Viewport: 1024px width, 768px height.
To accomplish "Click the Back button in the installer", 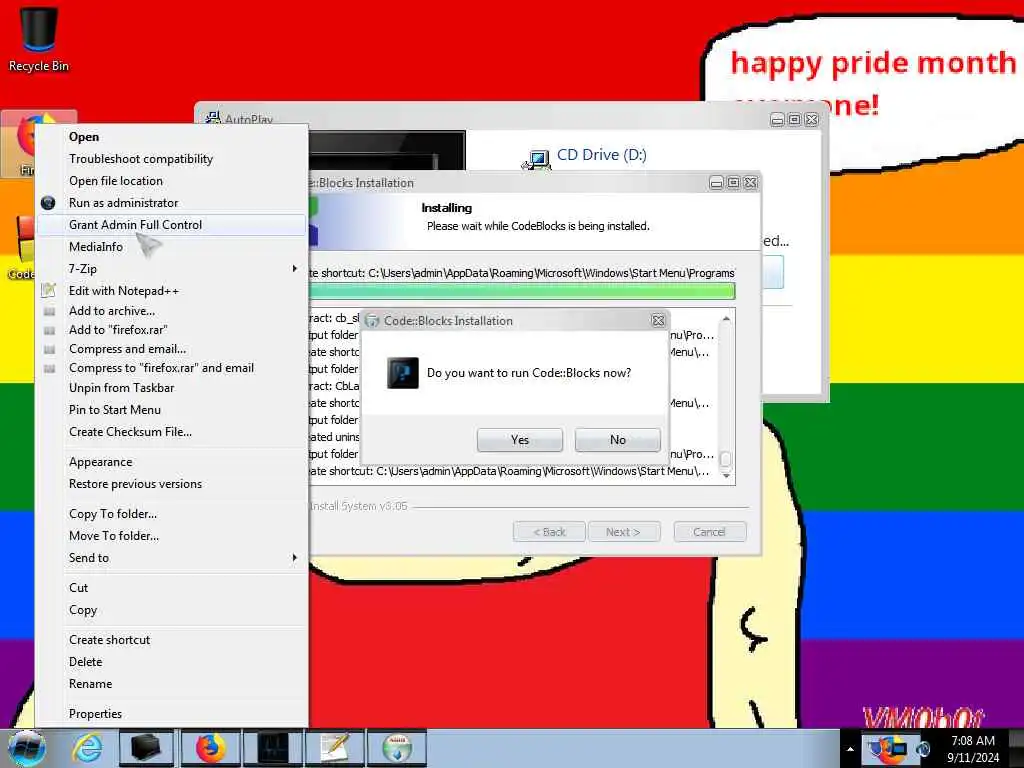I will (549, 532).
